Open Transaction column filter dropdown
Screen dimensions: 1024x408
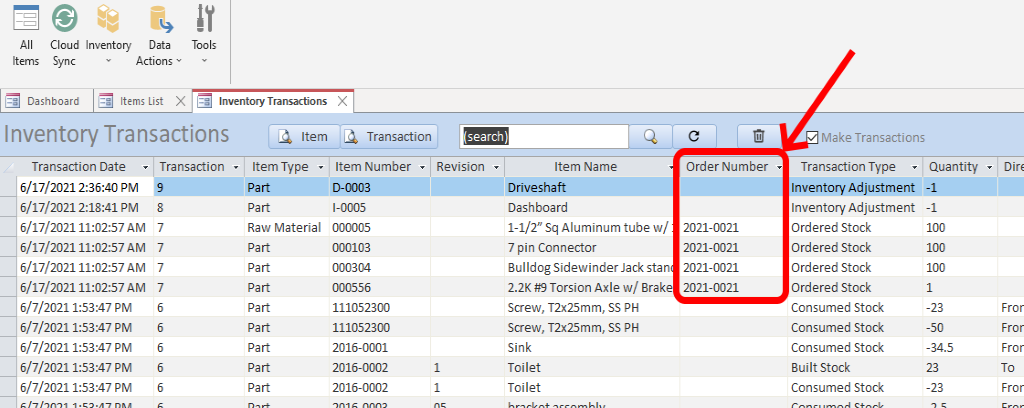coord(236,167)
